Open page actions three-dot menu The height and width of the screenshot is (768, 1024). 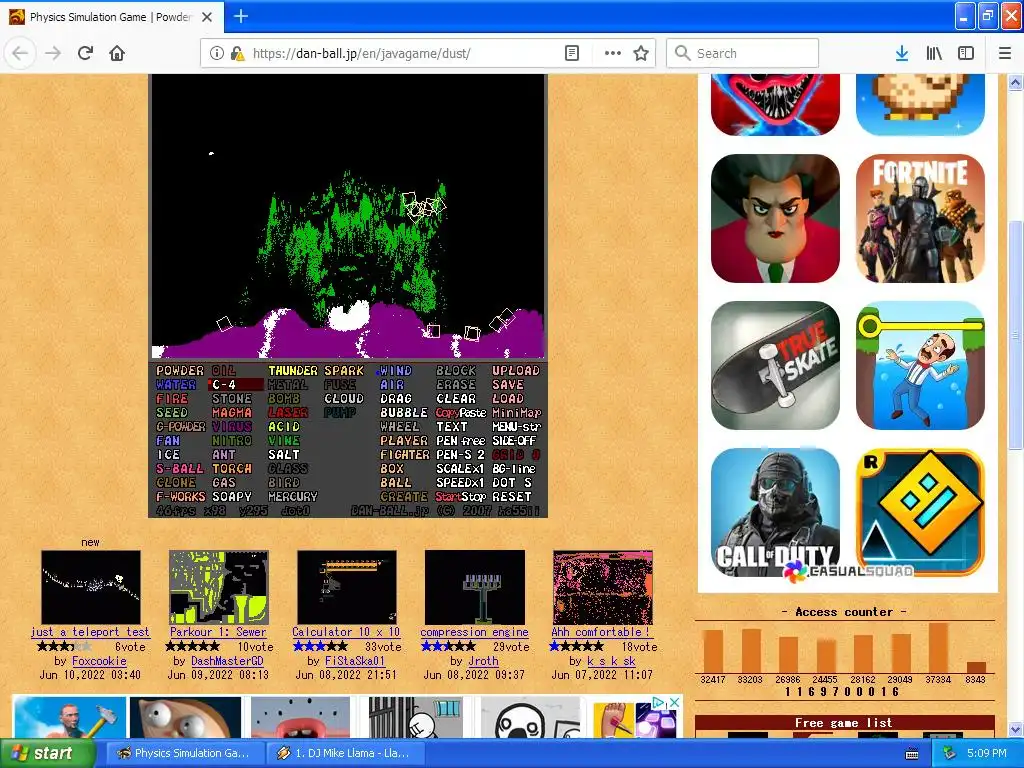pyautogui.click(x=613, y=53)
